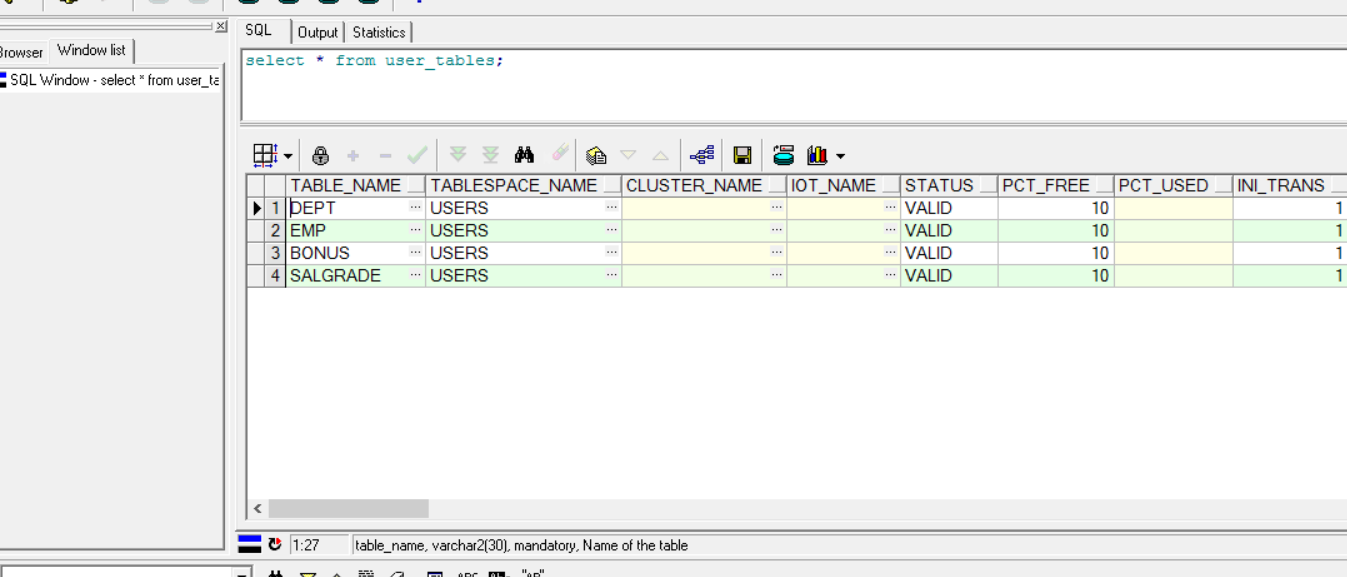Switch to the Statistics tab

coord(379,32)
